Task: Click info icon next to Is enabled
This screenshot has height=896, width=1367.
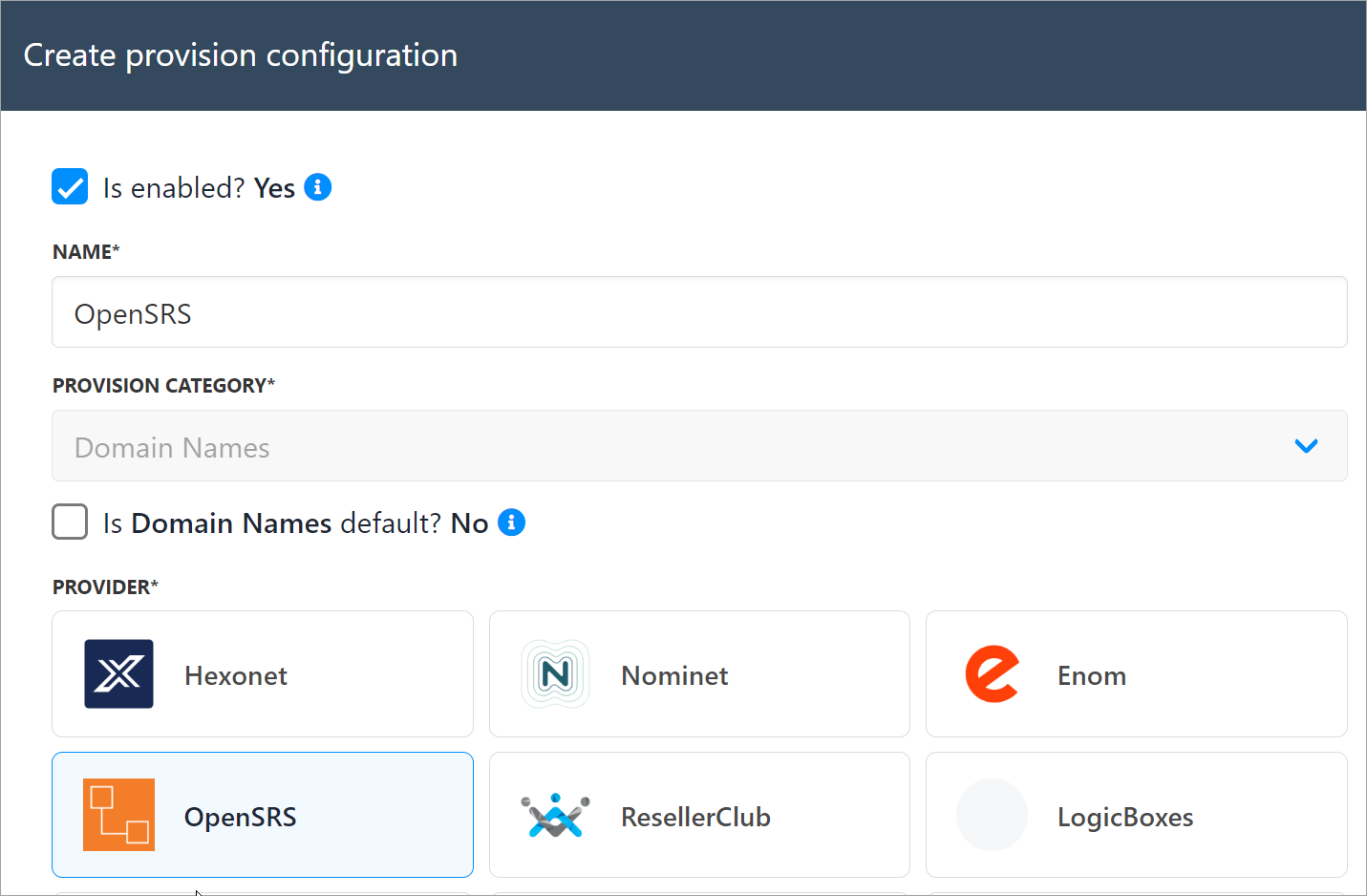Action: pyautogui.click(x=318, y=187)
